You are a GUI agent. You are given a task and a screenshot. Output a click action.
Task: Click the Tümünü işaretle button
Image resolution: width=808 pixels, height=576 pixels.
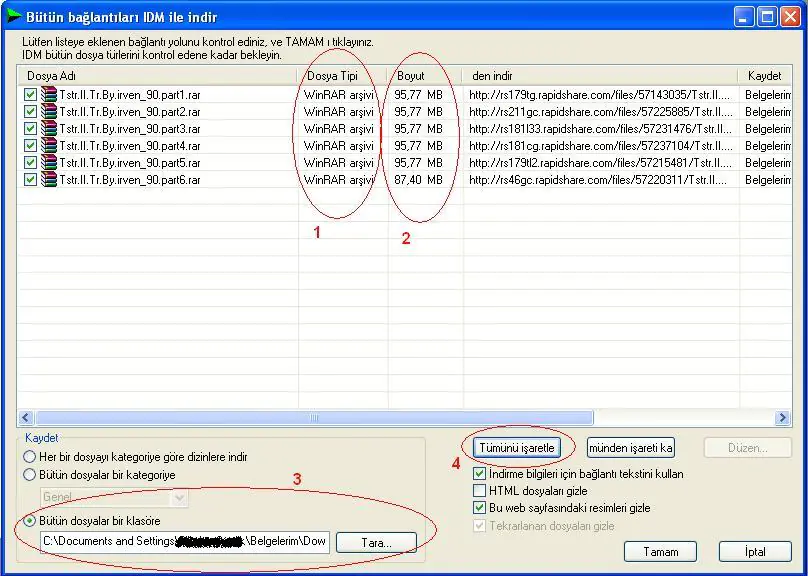coord(515,447)
